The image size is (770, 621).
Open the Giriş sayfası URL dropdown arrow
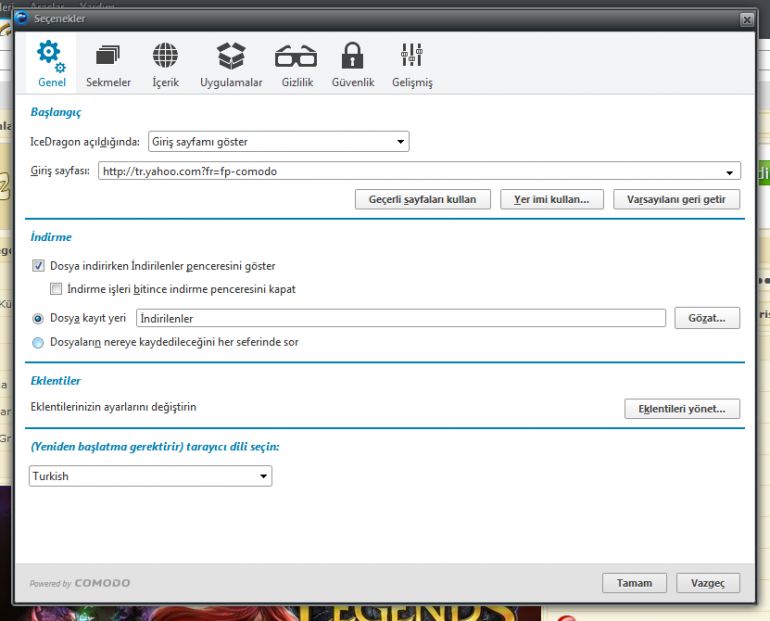tap(731, 171)
